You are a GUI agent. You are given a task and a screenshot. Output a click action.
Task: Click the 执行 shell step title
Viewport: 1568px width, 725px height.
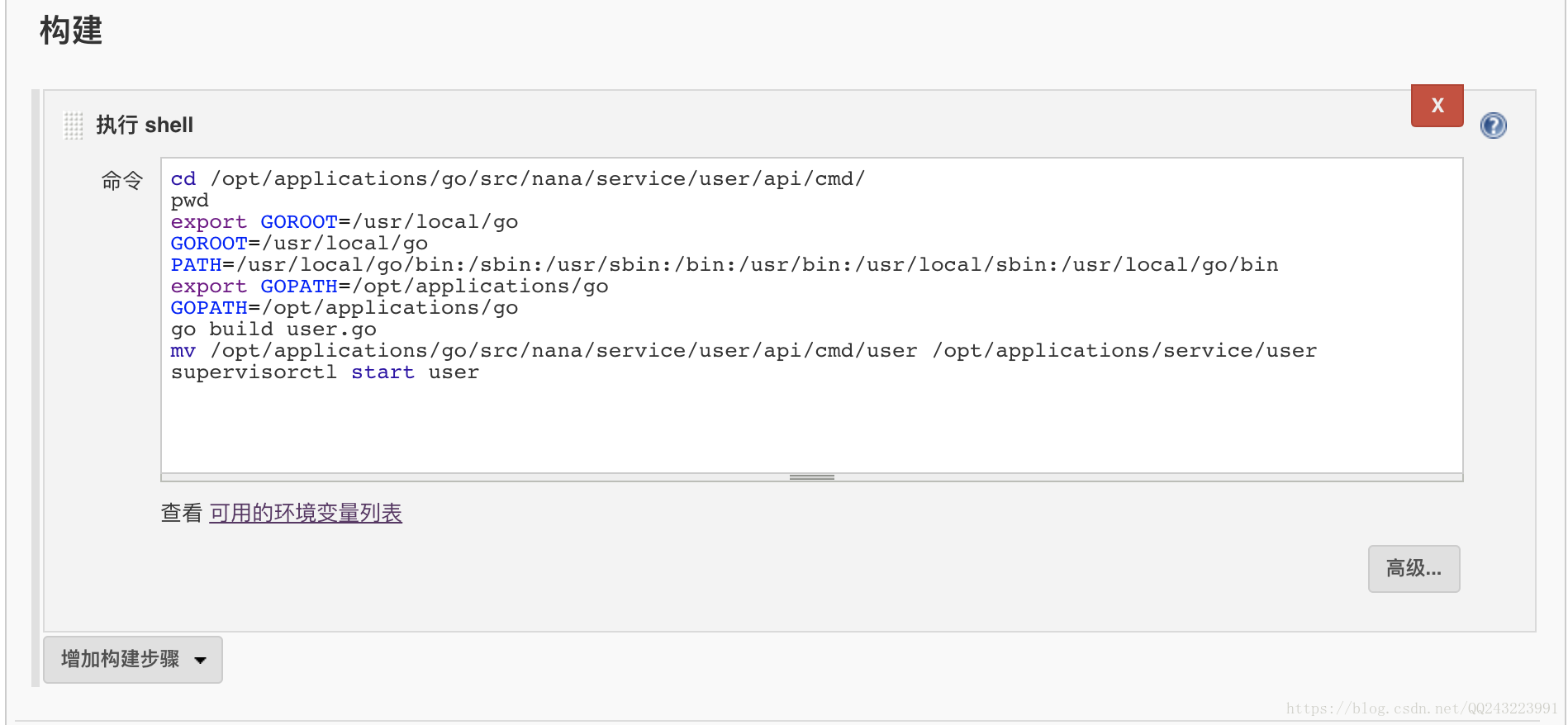pos(145,126)
